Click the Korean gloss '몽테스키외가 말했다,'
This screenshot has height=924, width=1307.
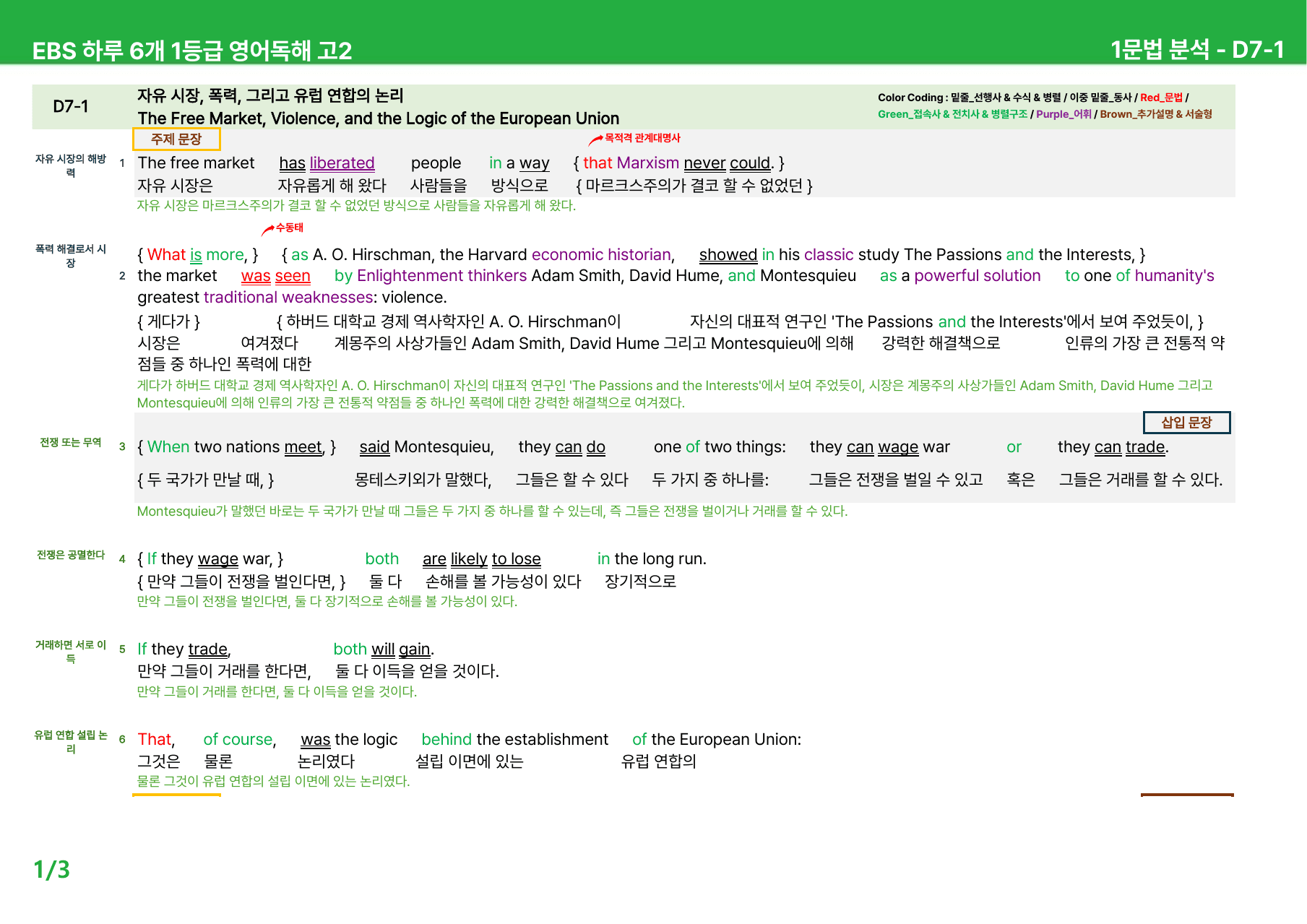(423, 480)
